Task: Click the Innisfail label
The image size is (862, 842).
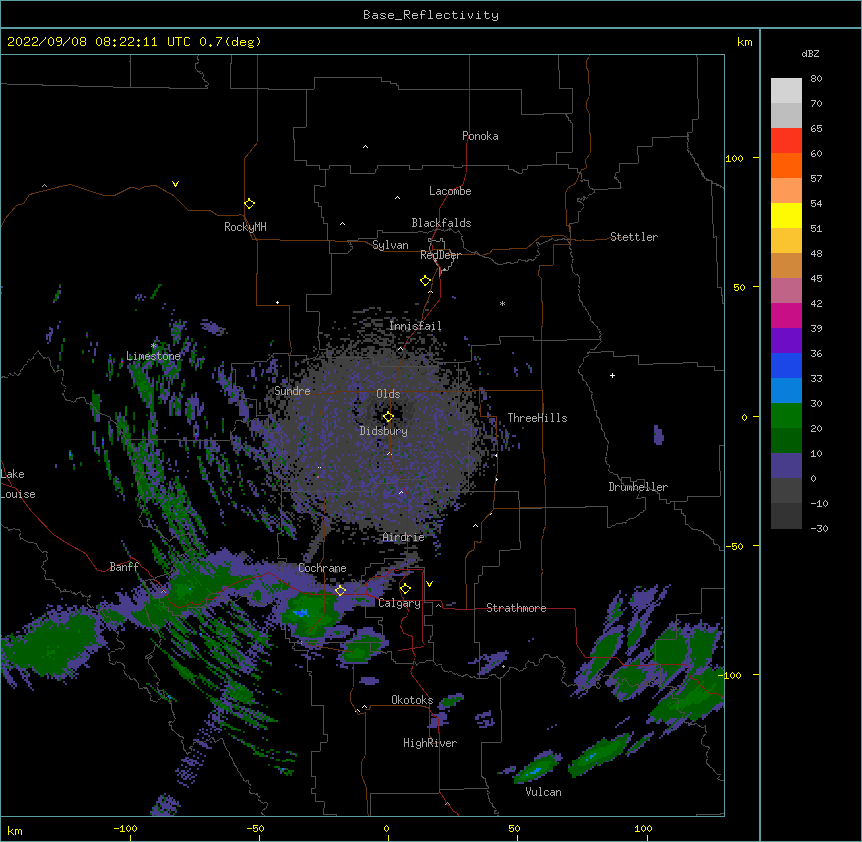Action: point(415,326)
